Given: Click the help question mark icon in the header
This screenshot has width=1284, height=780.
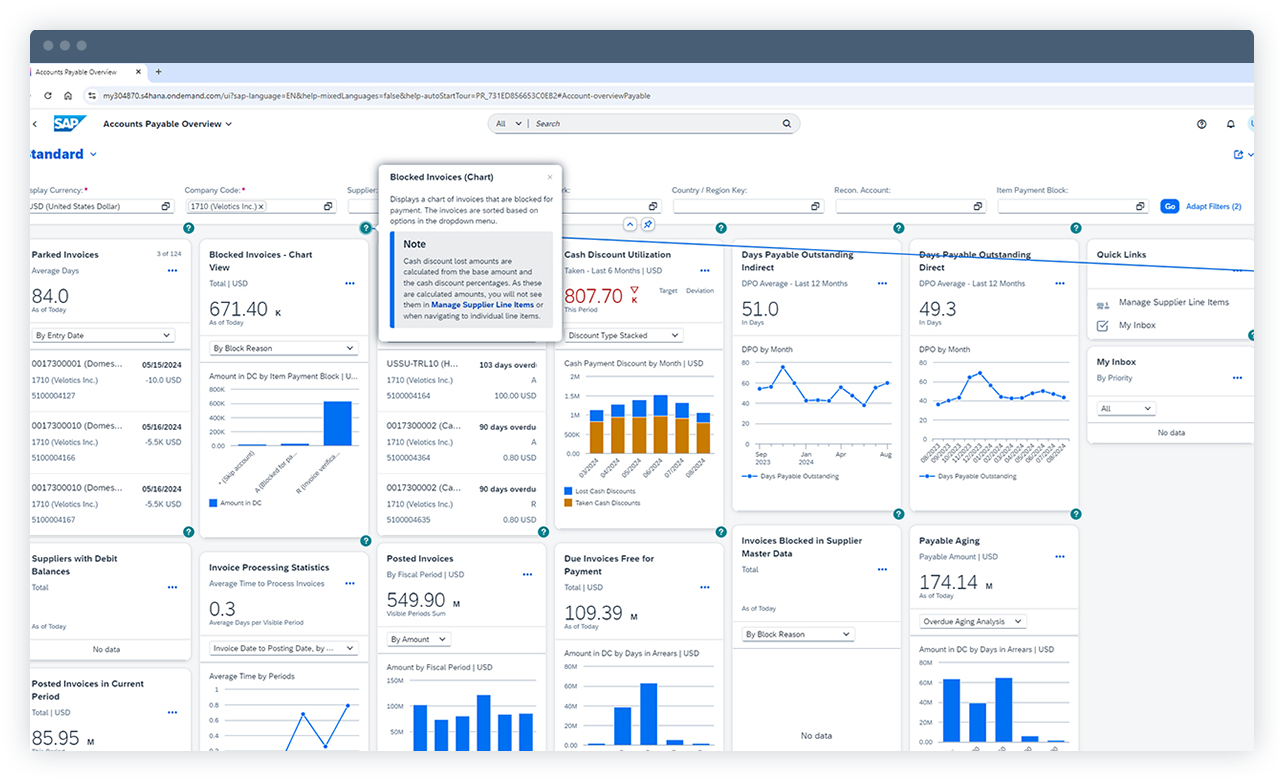Looking at the screenshot, I should [1201, 123].
